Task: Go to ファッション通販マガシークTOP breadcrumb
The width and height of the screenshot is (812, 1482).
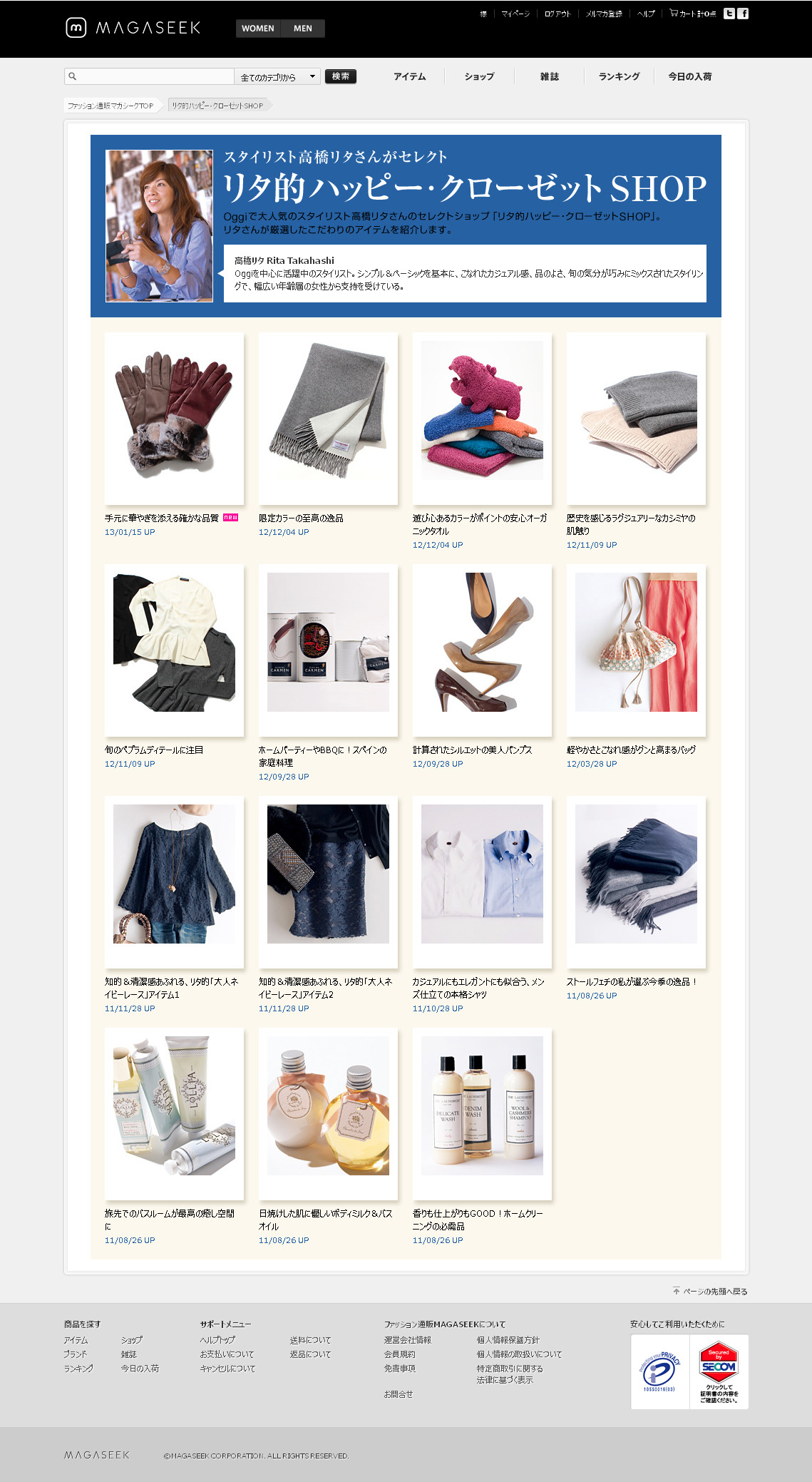Action: [111, 106]
